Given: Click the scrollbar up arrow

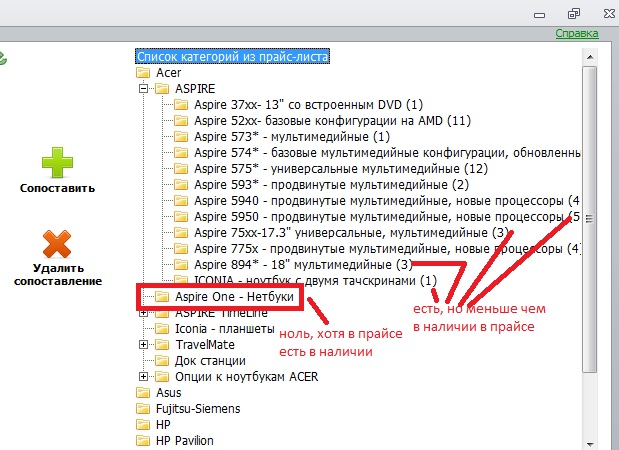Looking at the screenshot, I should coord(590,57).
